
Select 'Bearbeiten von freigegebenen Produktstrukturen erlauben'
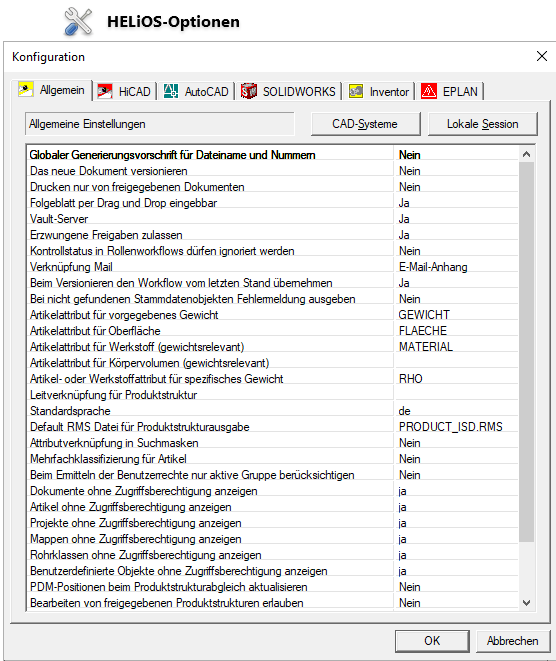point(273,603)
